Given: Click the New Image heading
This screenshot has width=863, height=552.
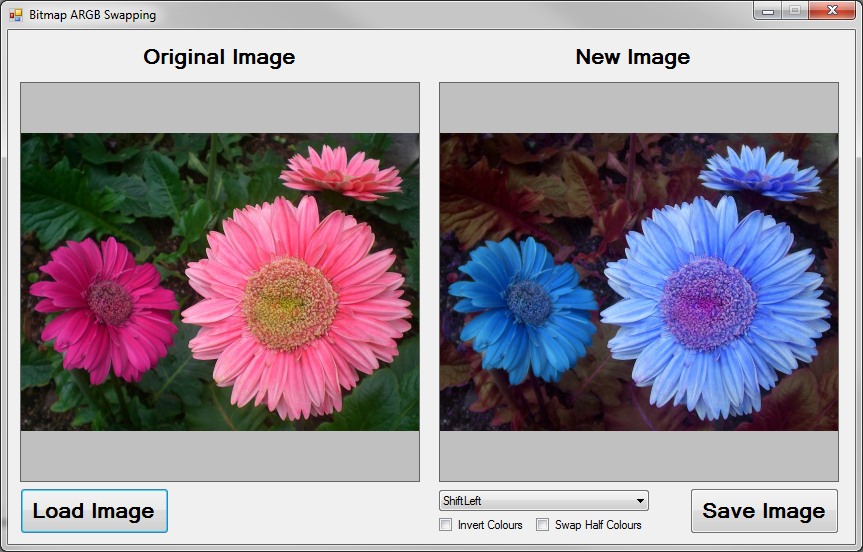Looking at the screenshot, I should [x=632, y=57].
